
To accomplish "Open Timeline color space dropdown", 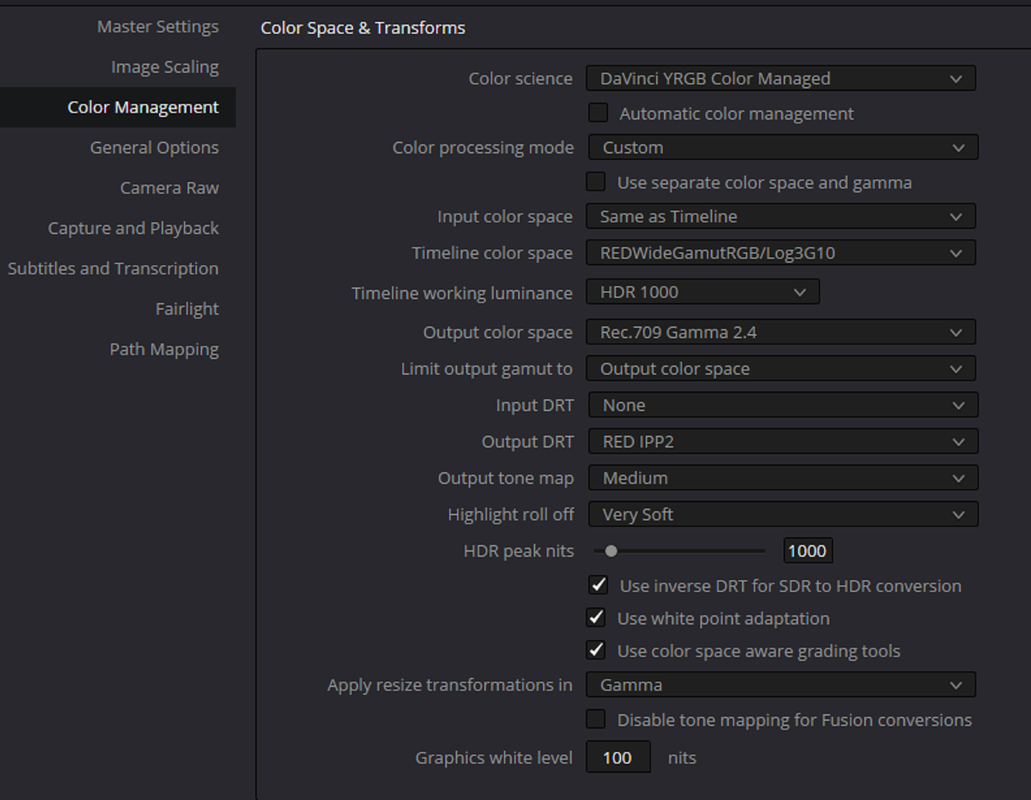I will click(781, 253).
